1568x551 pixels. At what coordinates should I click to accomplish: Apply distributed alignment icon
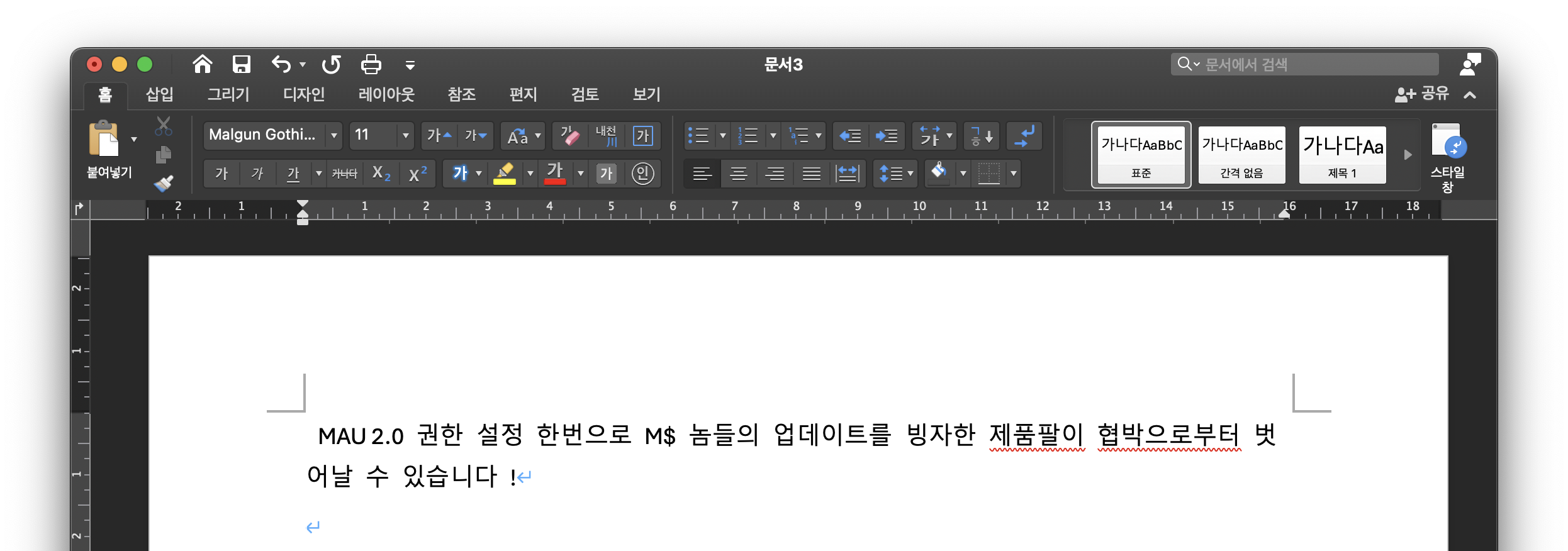tap(848, 173)
